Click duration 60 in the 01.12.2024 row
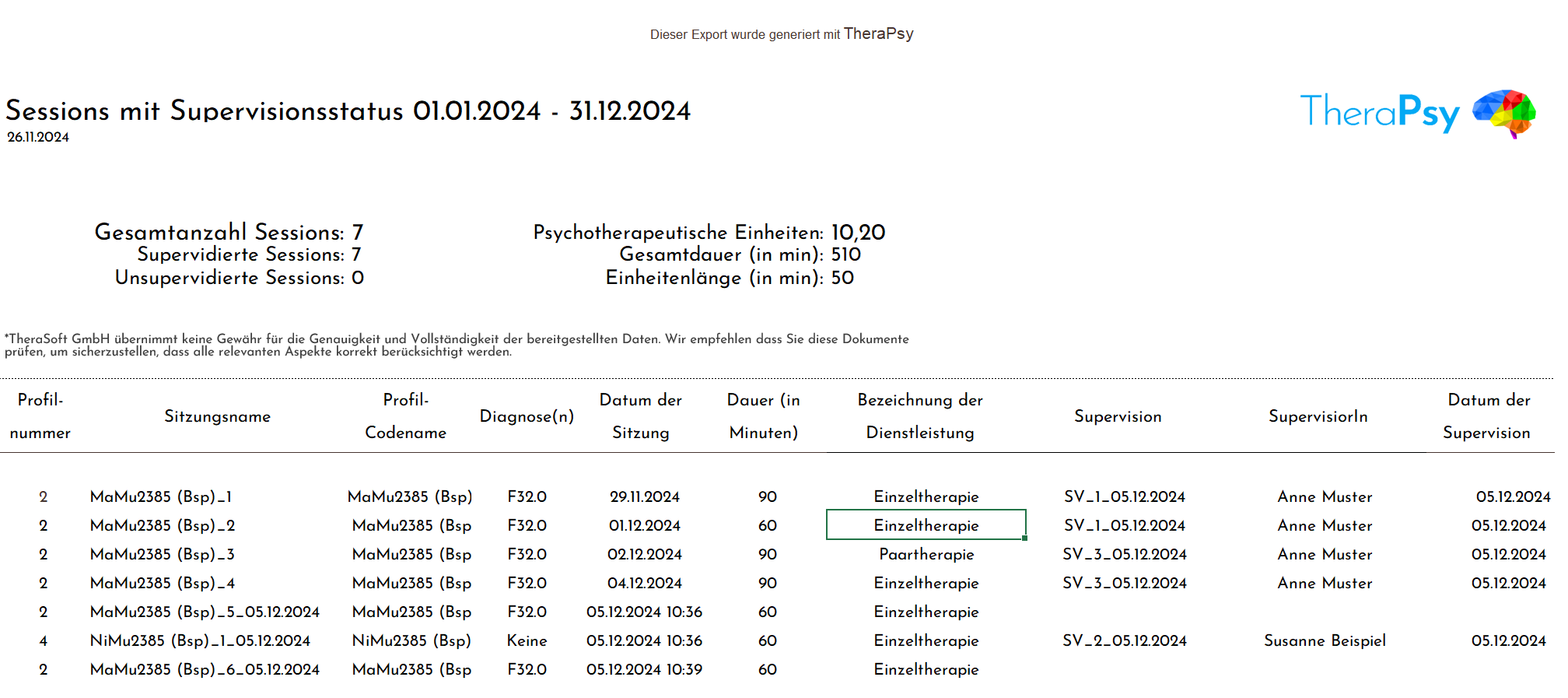Viewport: 1568px width, 698px height. click(x=768, y=526)
